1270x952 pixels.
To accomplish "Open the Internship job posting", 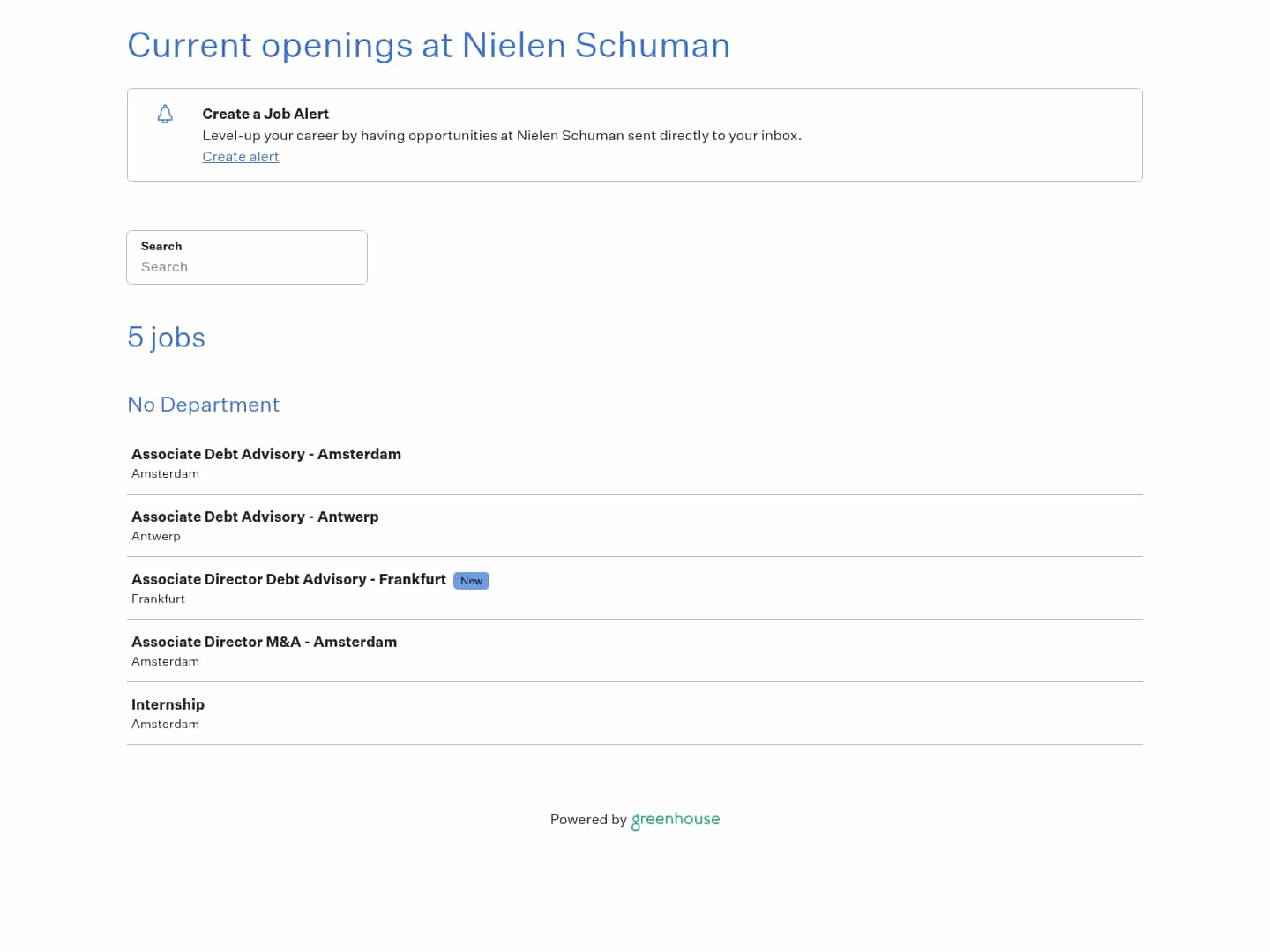I will pyautogui.click(x=168, y=704).
